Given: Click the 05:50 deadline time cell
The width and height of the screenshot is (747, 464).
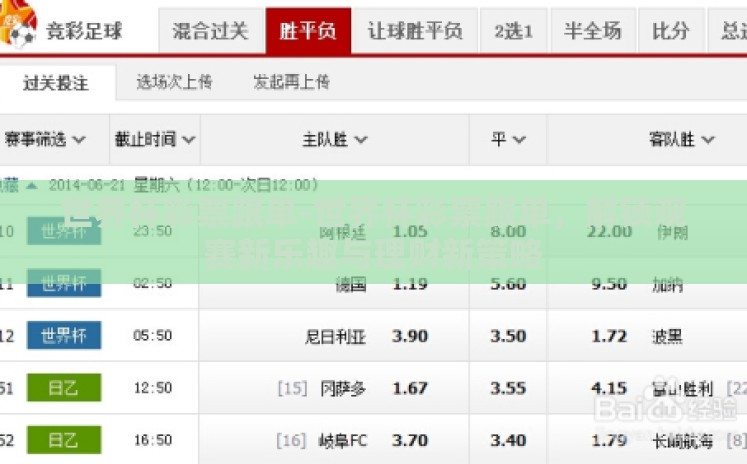Looking at the screenshot, I should tap(152, 335).
